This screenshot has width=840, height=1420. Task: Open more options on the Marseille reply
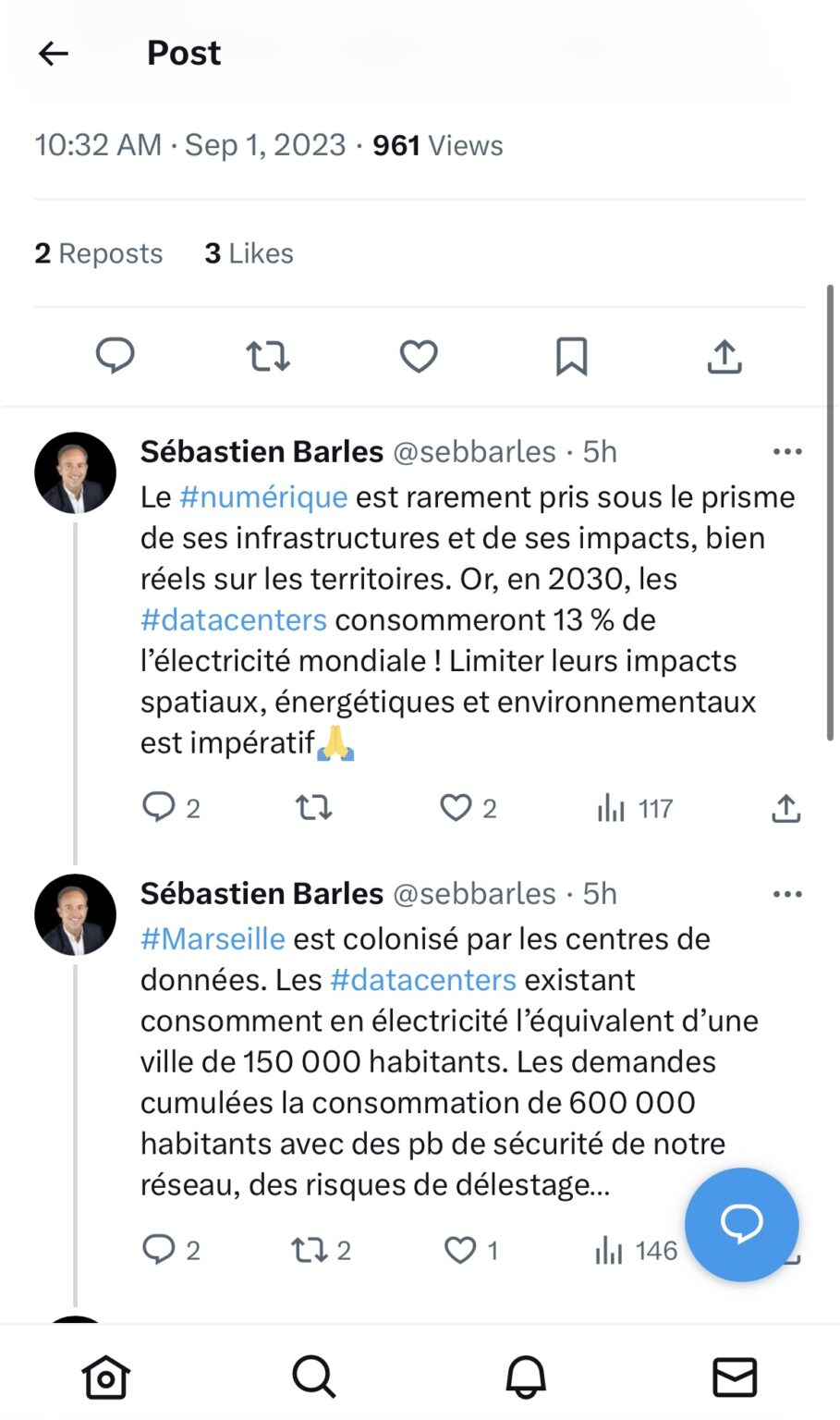787,893
